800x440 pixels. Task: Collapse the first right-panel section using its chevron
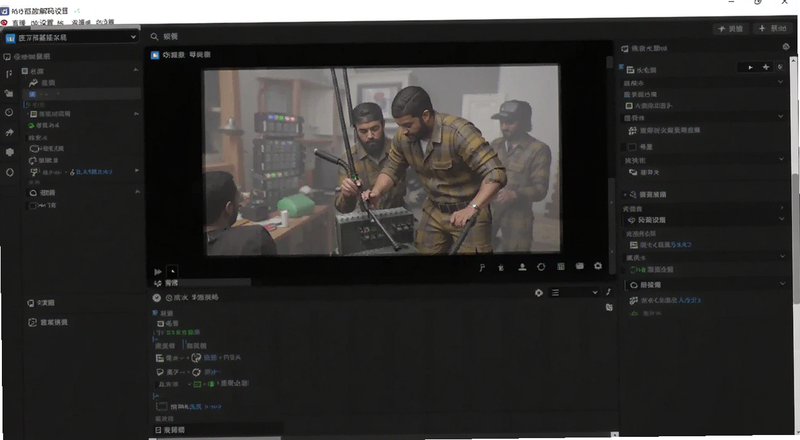point(780,82)
